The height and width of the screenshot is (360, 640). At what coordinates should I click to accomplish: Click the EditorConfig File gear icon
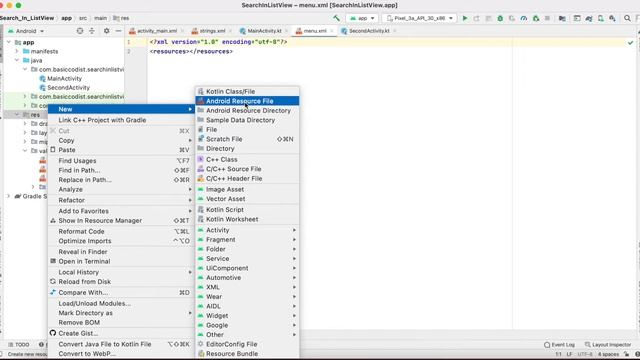200,344
